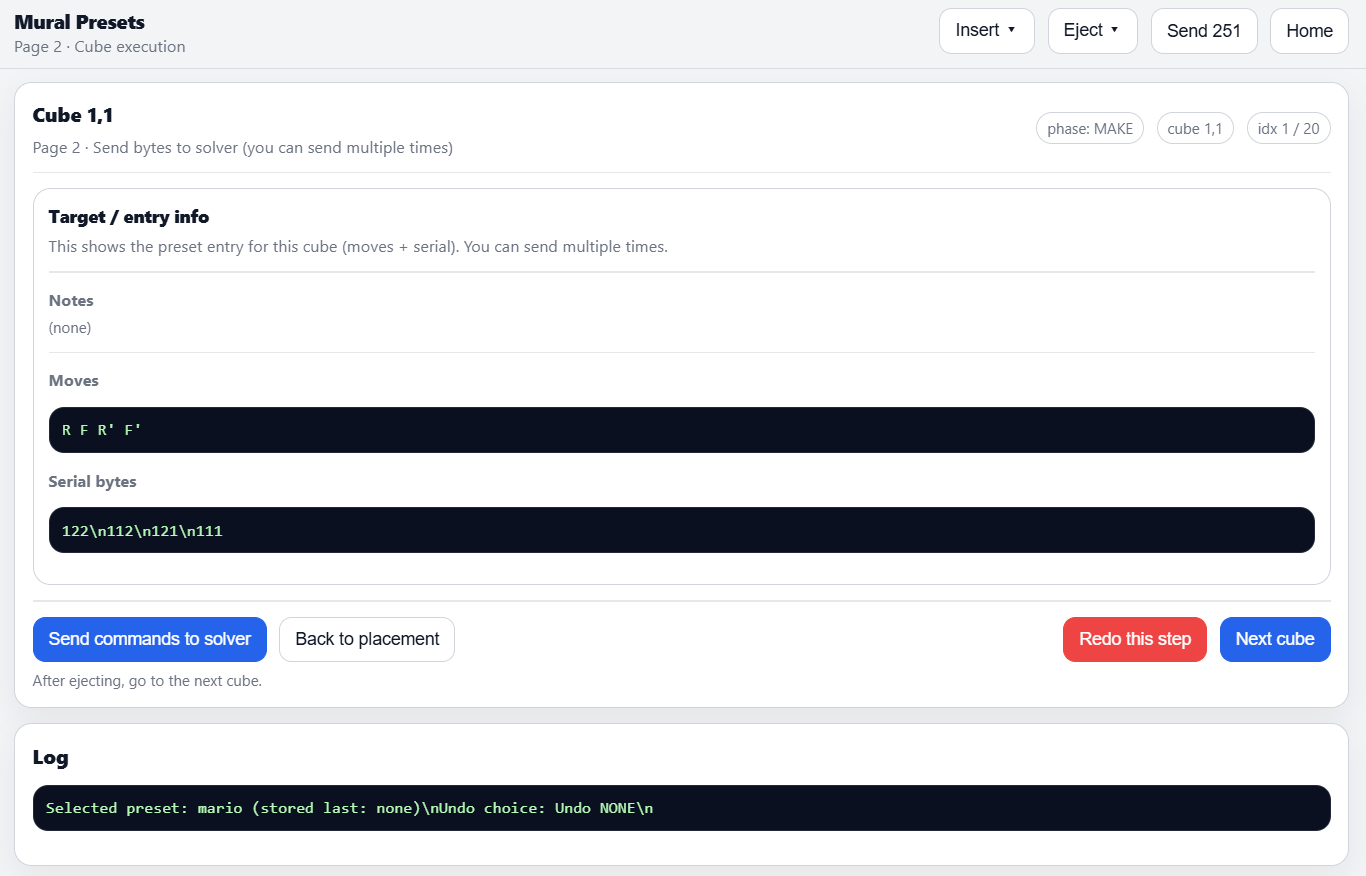Select the Serial bytes code box
The width and height of the screenshot is (1366, 876).
tap(681, 530)
